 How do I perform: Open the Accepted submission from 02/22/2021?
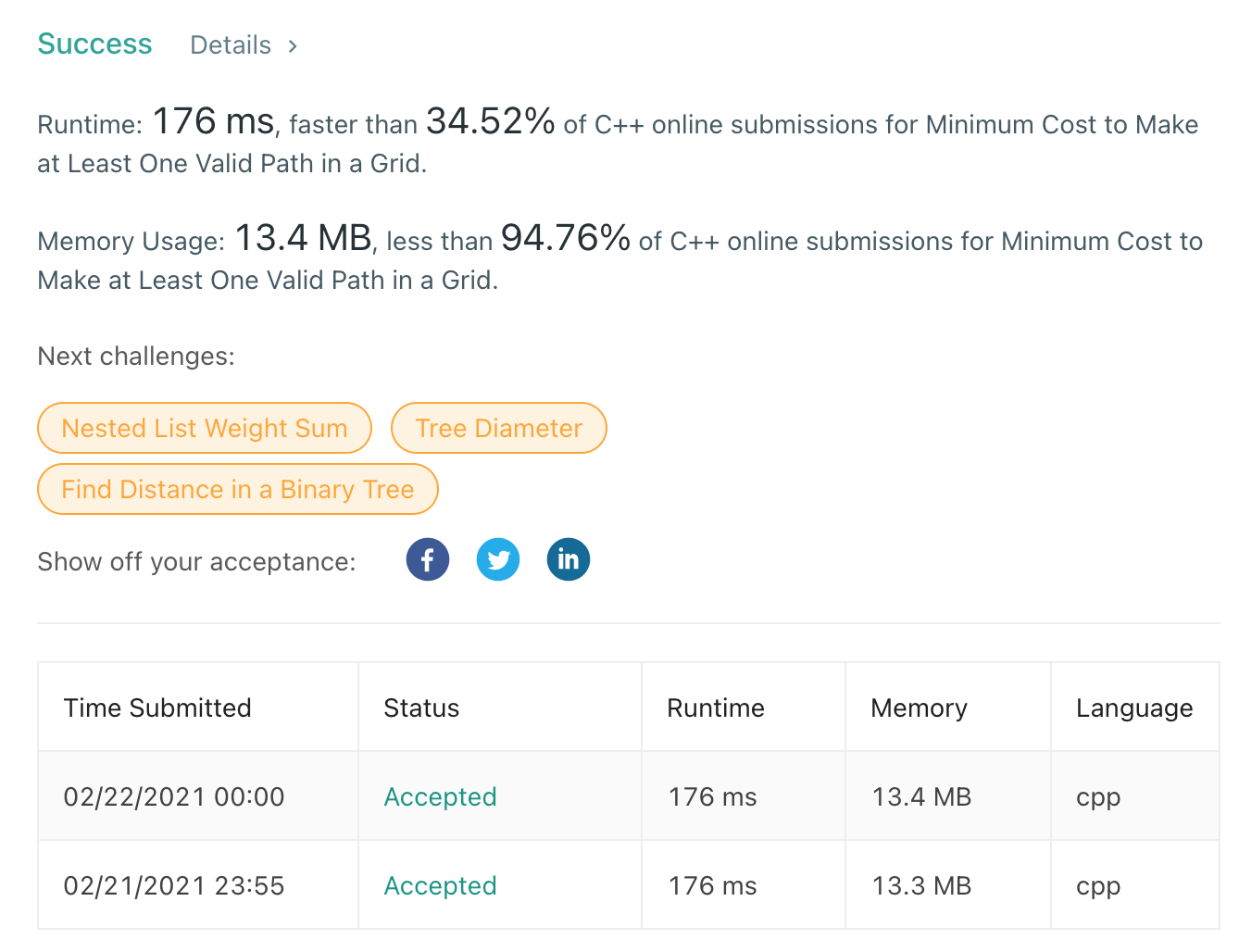440,796
